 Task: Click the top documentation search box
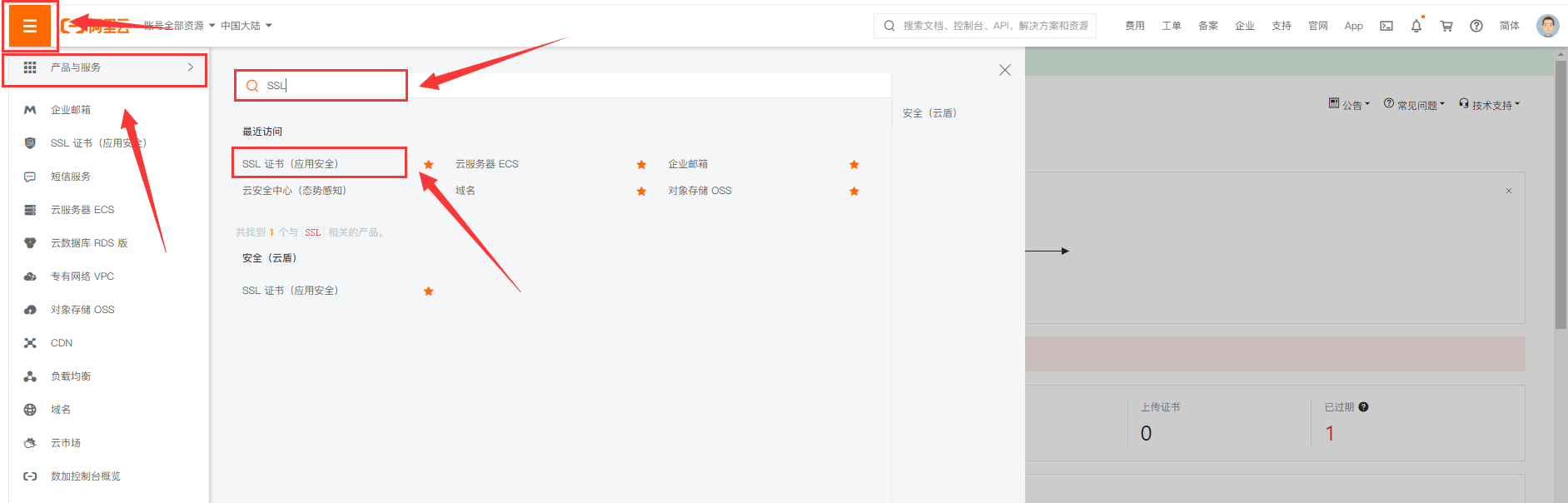[x=985, y=26]
